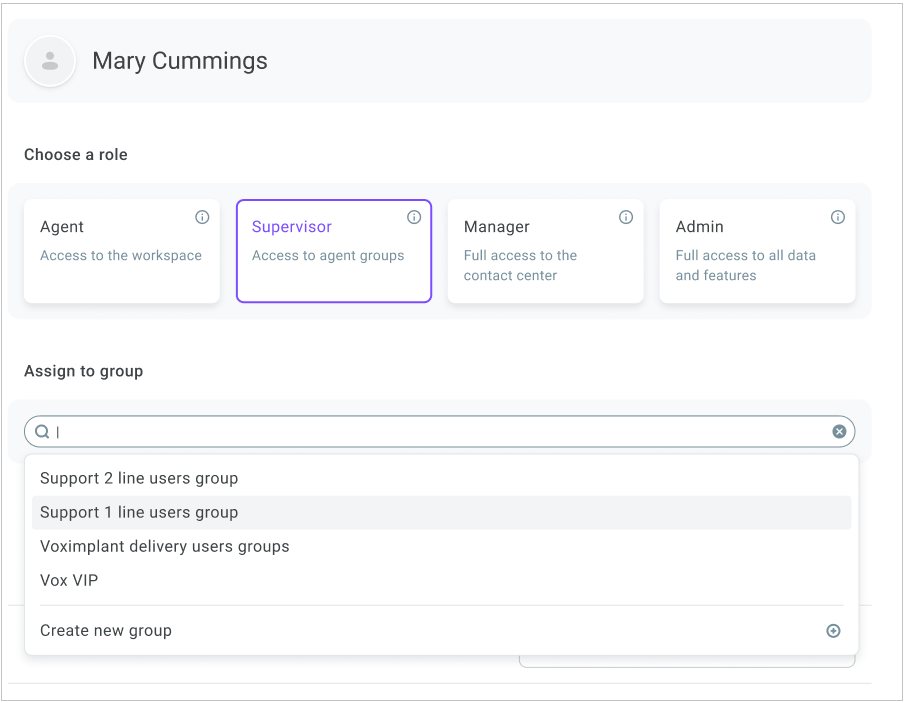This screenshot has height=703, width=906.
Task: Choose Support 2 line users group
Action: click(x=441, y=478)
